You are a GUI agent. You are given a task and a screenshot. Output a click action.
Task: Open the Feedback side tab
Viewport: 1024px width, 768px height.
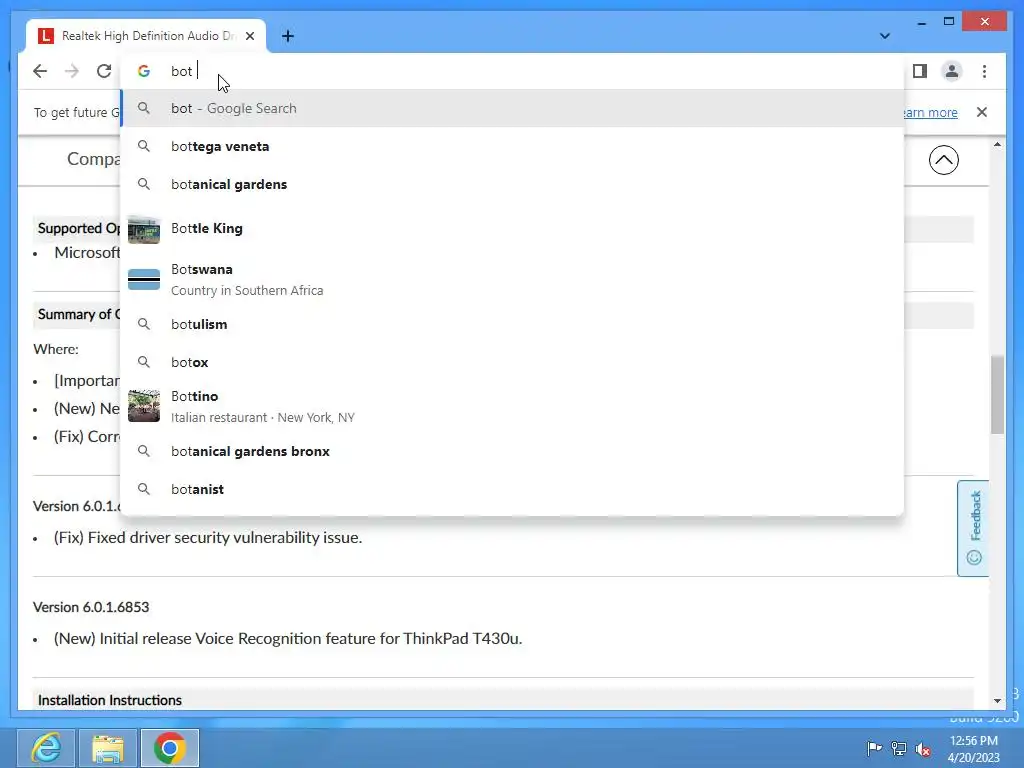[973, 528]
